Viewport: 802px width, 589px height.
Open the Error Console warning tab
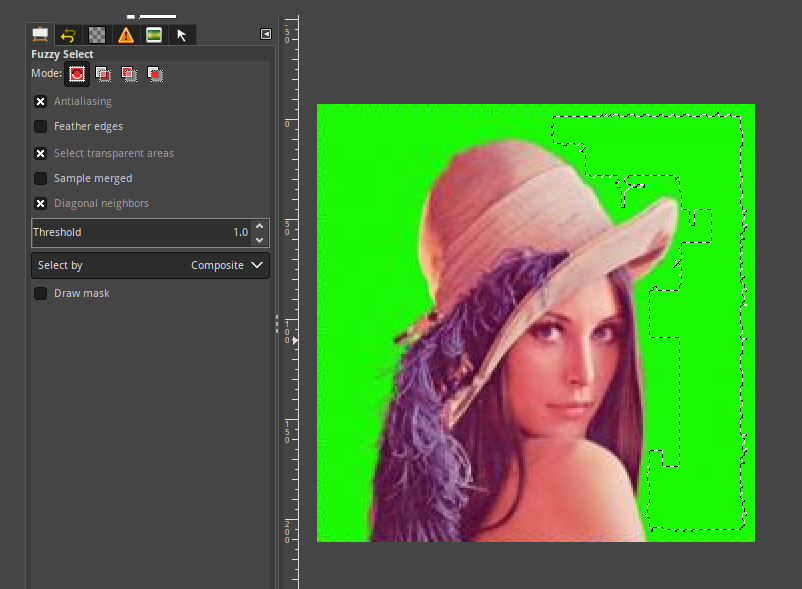pos(125,35)
